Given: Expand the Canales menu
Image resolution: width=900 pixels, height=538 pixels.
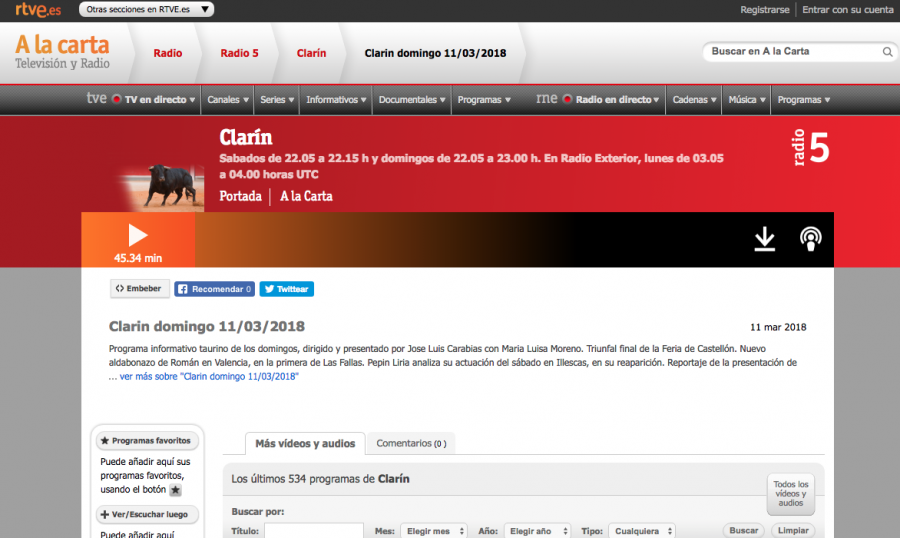Looking at the screenshot, I should [228, 100].
